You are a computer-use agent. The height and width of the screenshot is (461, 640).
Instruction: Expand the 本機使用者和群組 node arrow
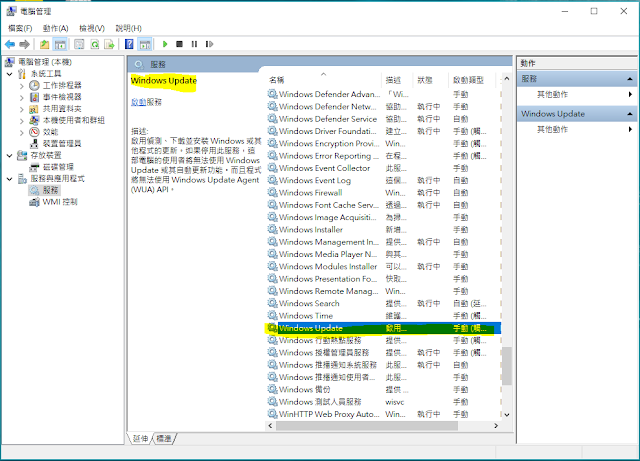[x=22, y=120]
